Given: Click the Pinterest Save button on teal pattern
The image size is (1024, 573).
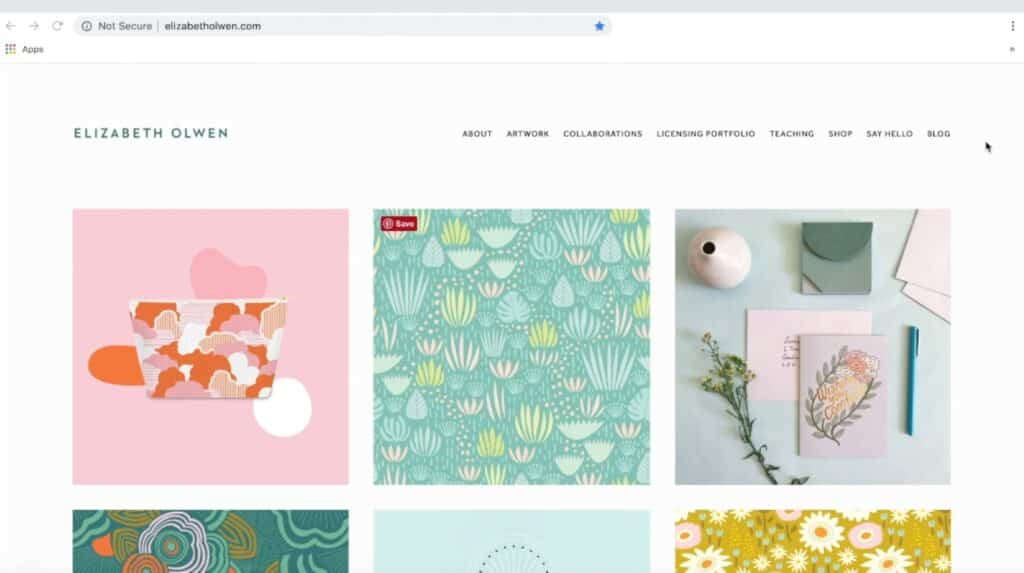Looking at the screenshot, I should 399,224.
